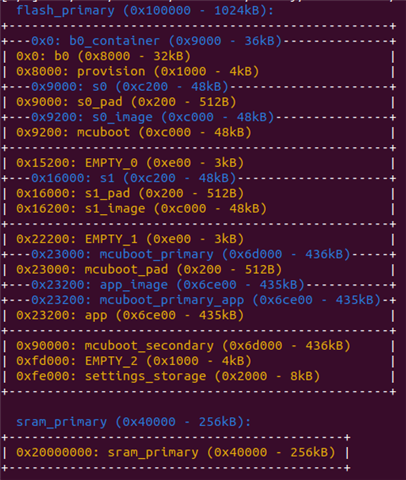Click the EMPTY_1 partition line
The height and width of the screenshot is (480, 406).
pyautogui.click(x=130, y=239)
